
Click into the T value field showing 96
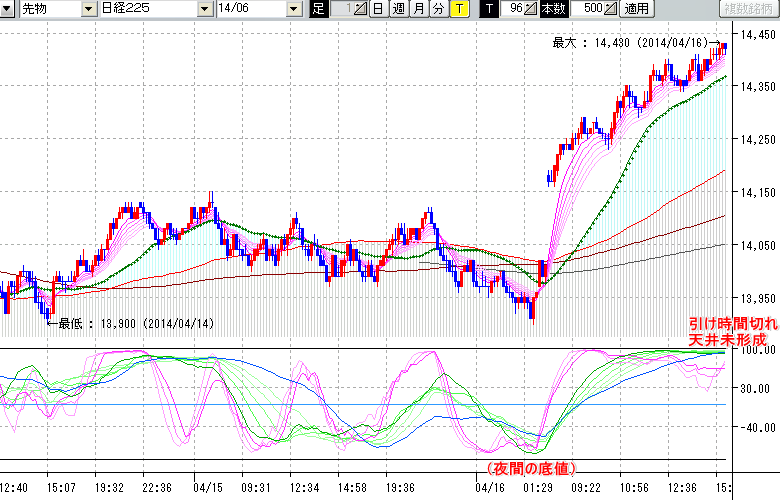[x=514, y=9]
